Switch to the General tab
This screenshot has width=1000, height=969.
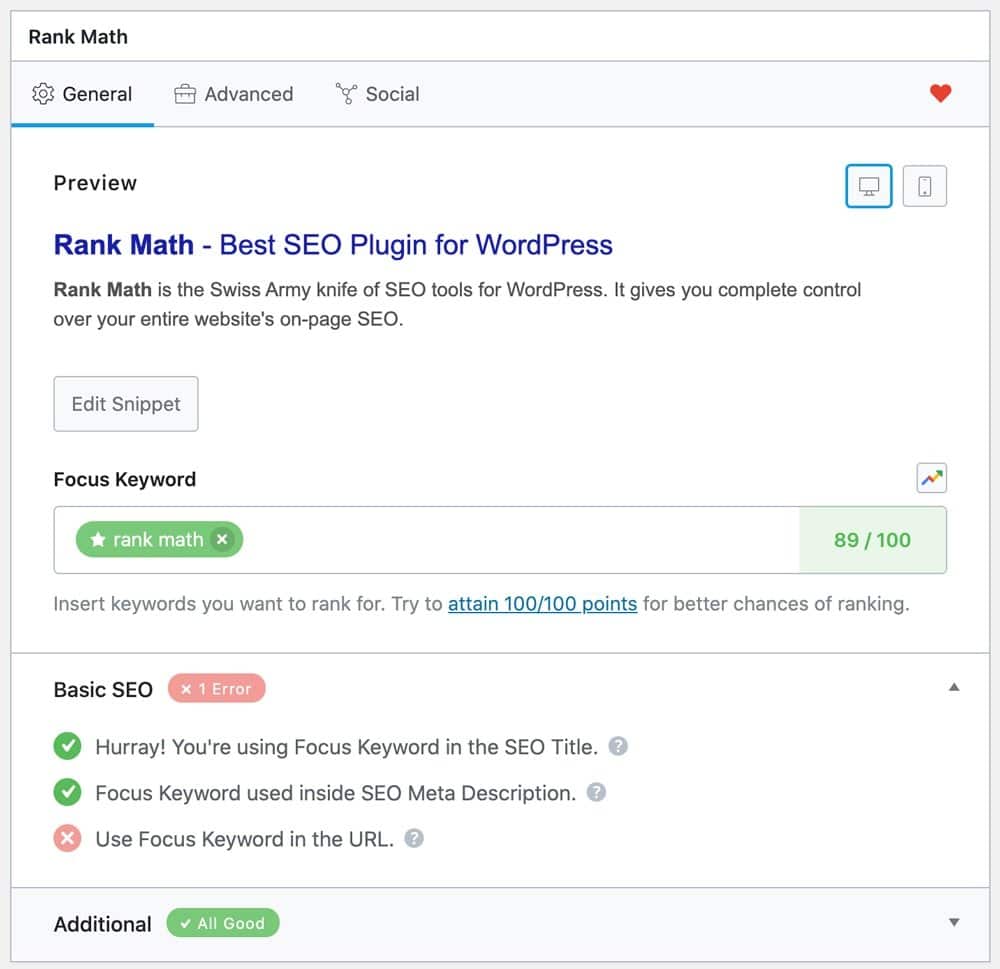pos(82,94)
